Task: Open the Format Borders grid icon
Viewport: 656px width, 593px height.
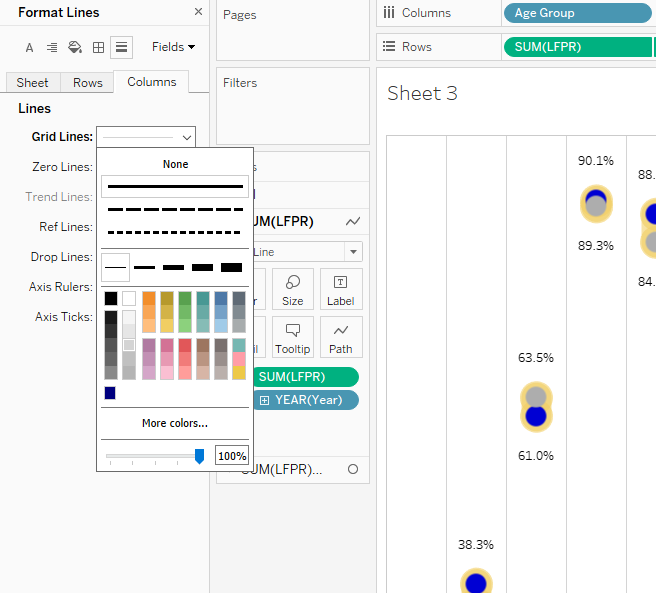Action: [98, 47]
